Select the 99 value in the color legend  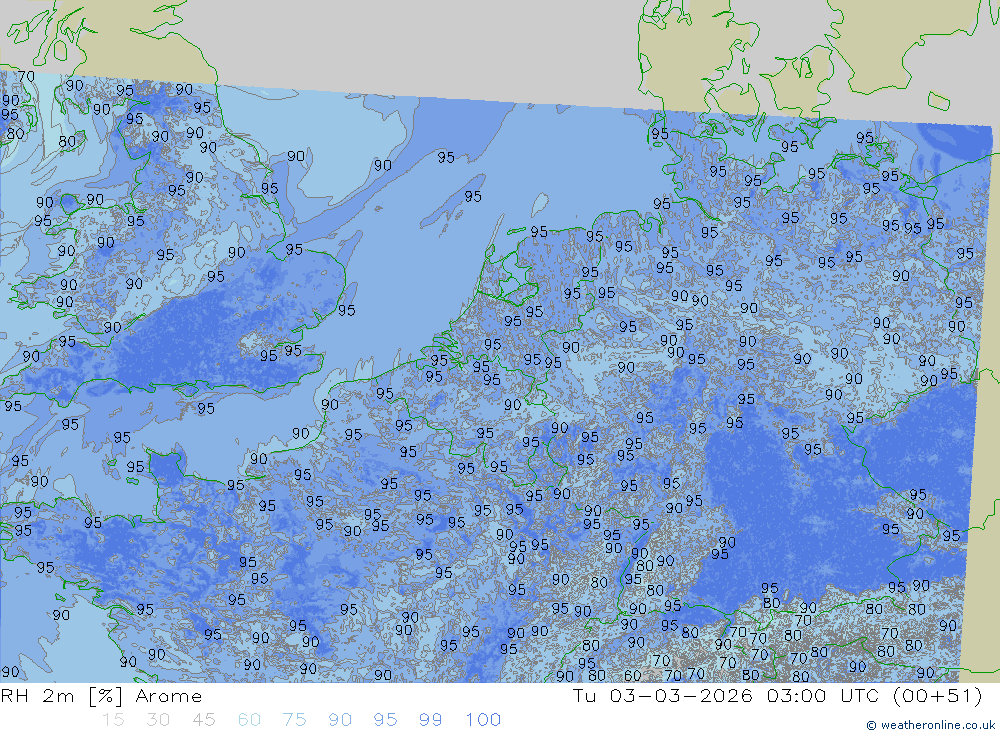[430, 720]
